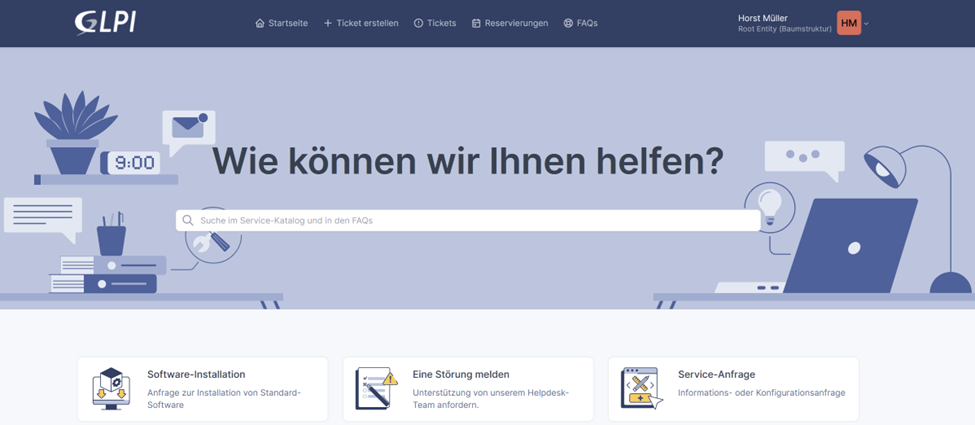Click the globe icon next to FAQs
Image resolution: width=975 pixels, height=425 pixels.
(x=568, y=23)
